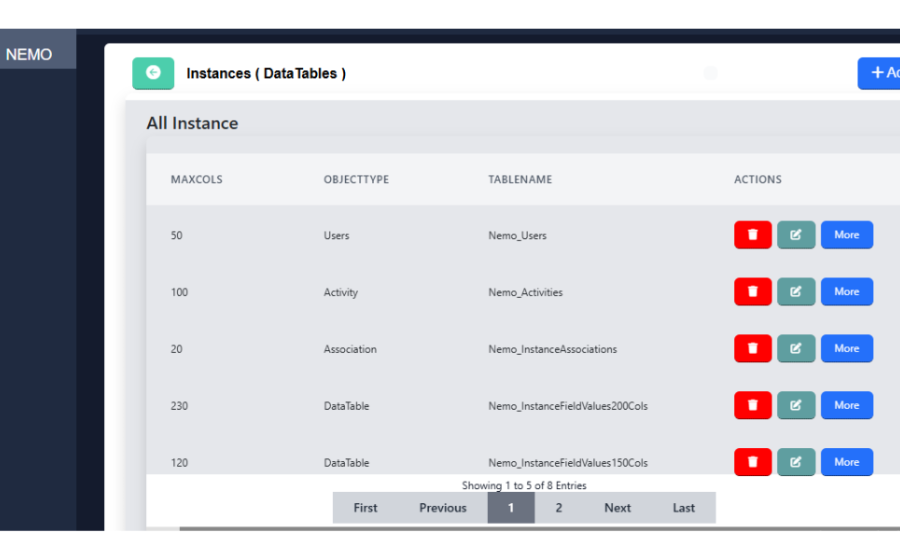Go to page 2 of entries

click(x=558, y=508)
